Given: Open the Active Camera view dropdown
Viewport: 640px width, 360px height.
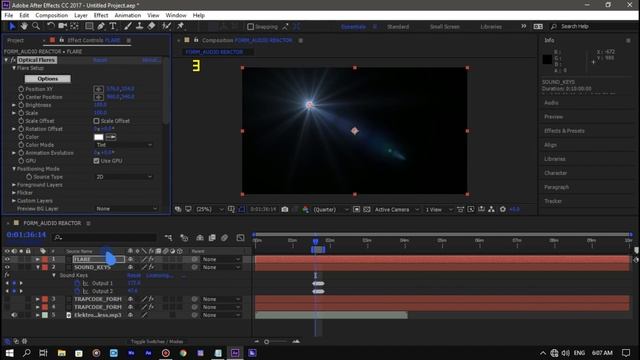Looking at the screenshot, I should coord(397,209).
